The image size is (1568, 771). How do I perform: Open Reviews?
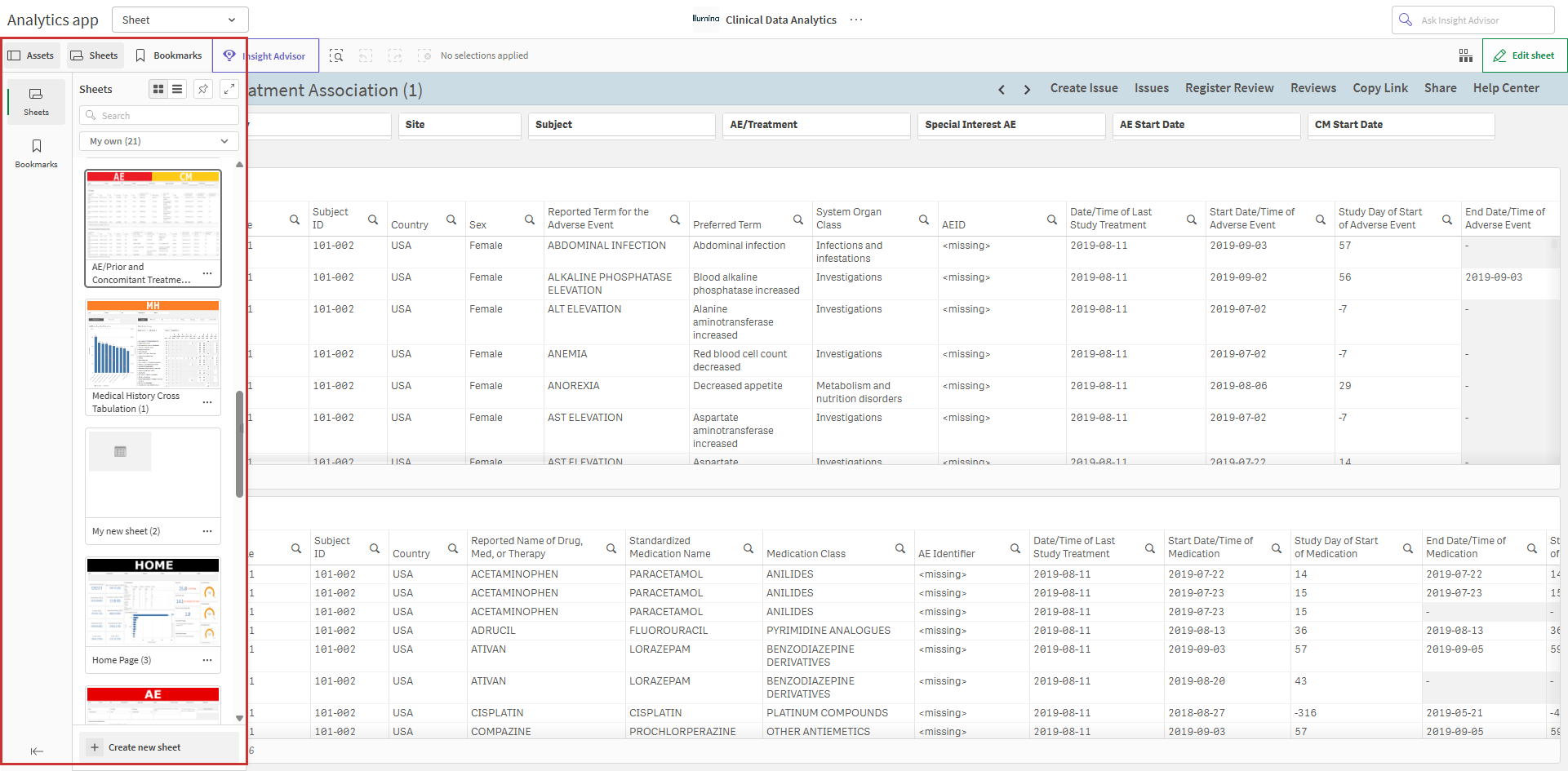[x=1313, y=88]
